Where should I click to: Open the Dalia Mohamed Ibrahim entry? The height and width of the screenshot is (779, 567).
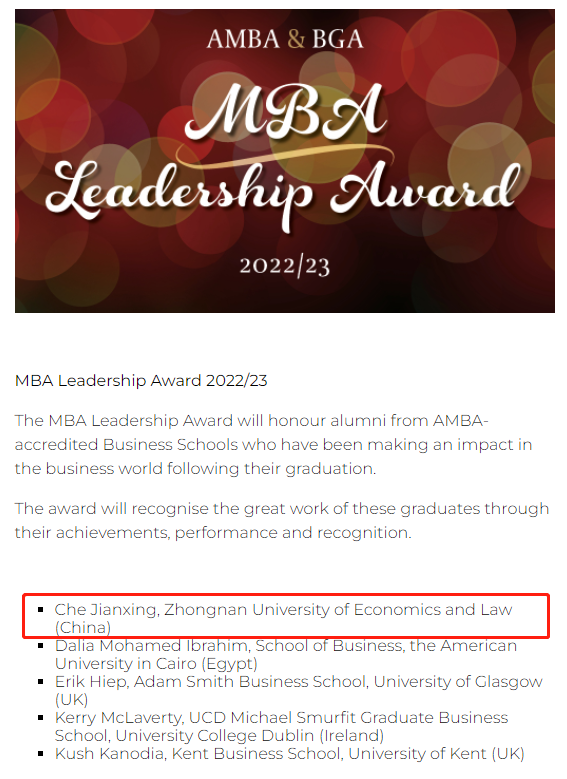click(x=286, y=654)
